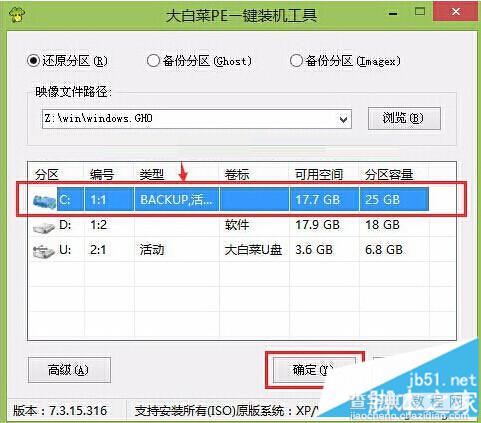Click the version 7.3.15.316 status text
The height and width of the screenshot is (423, 481).
pyautogui.click(x=60, y=410)
